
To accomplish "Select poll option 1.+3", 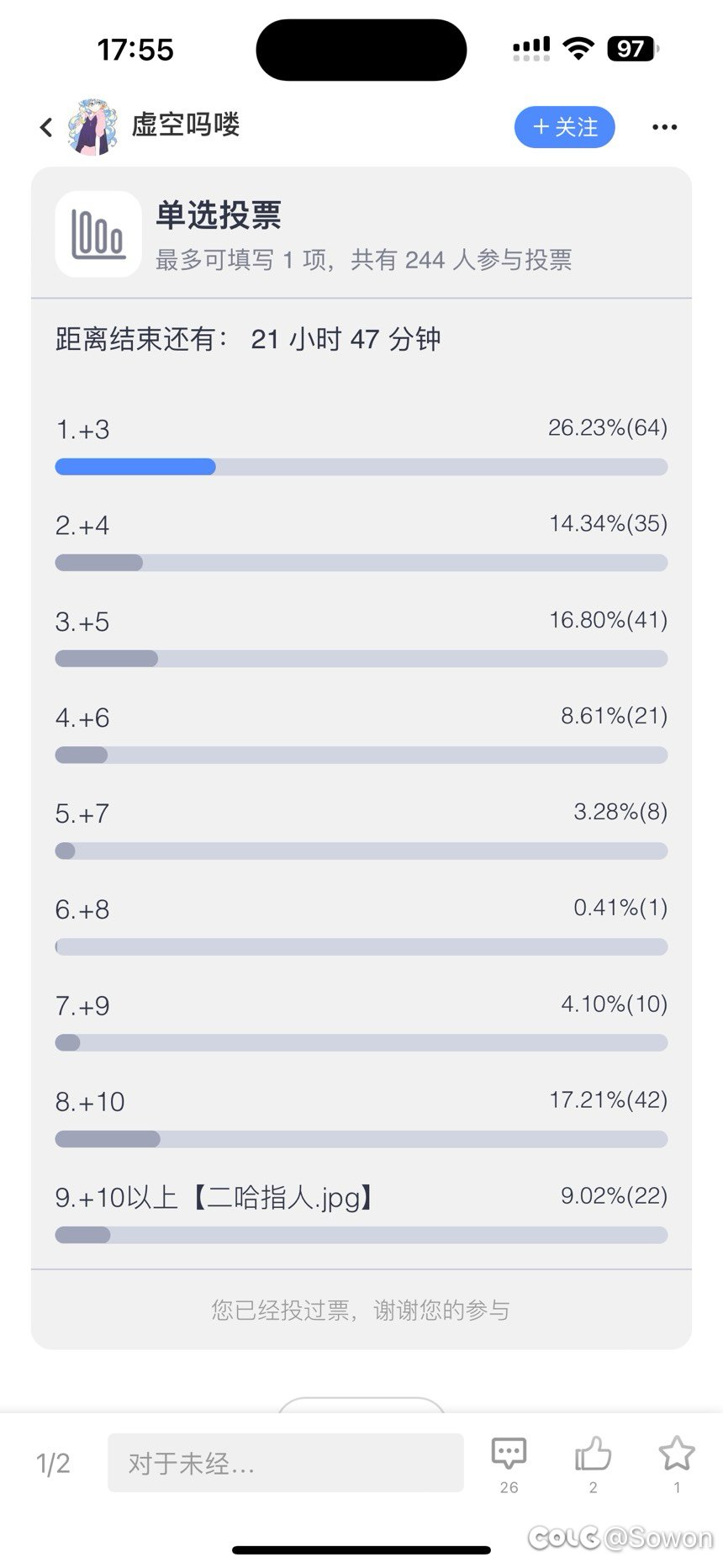I will (x=82, y=430).
